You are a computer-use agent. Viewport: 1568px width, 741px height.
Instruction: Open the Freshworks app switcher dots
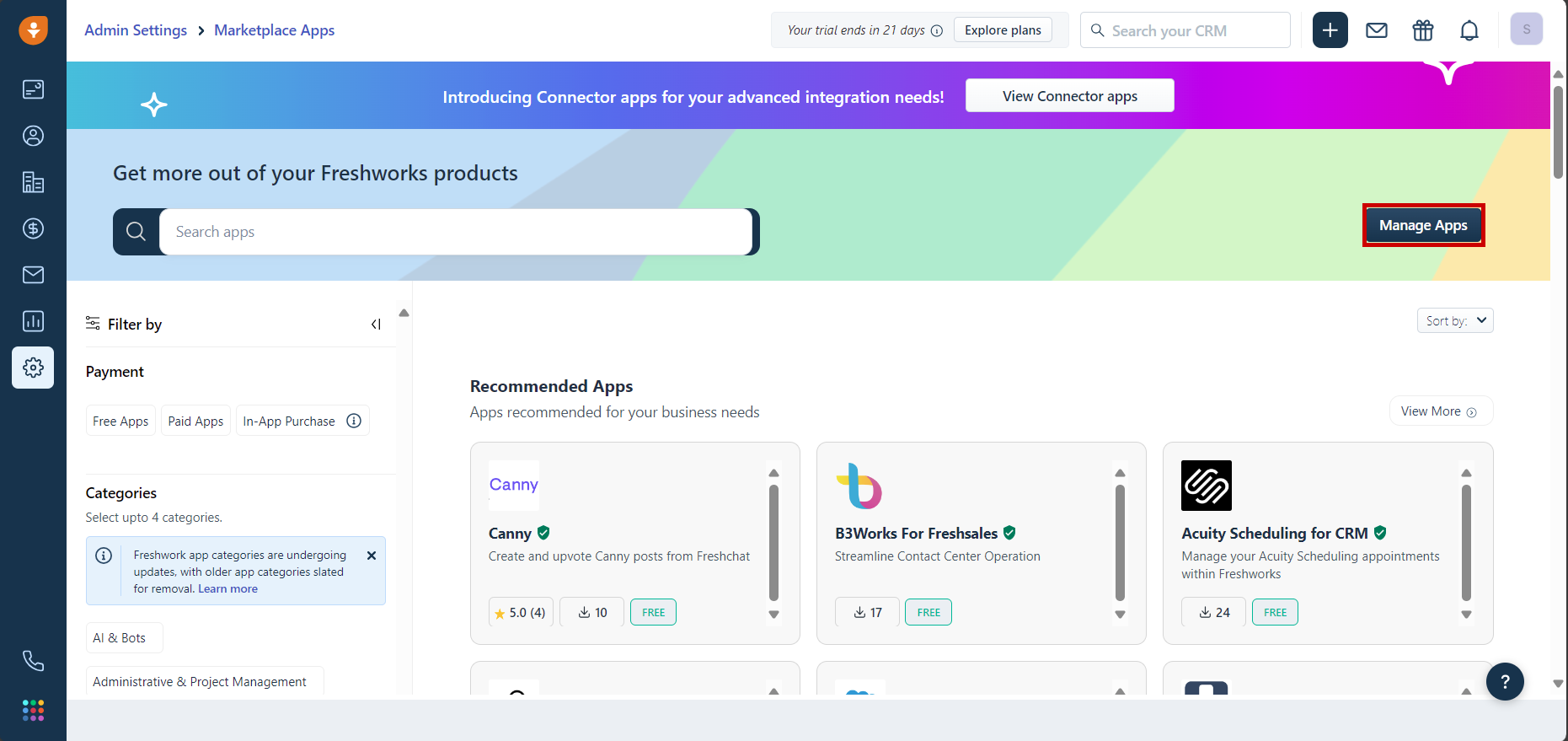pyautogui.click(x=33, y=711)
